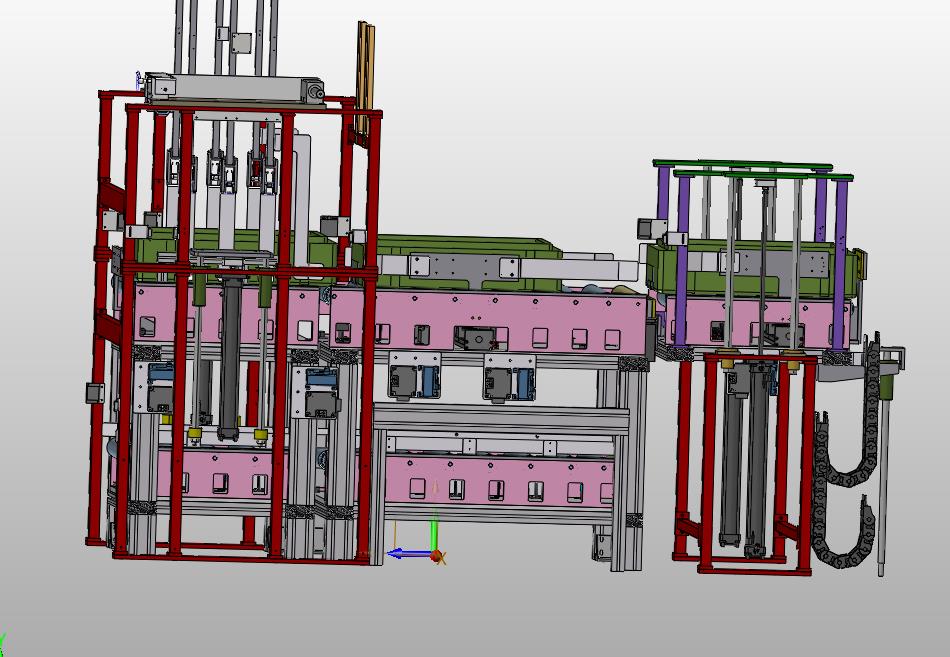
Task: Select the tall black cylinder inside the left tower
Action: tap(230, 359)
